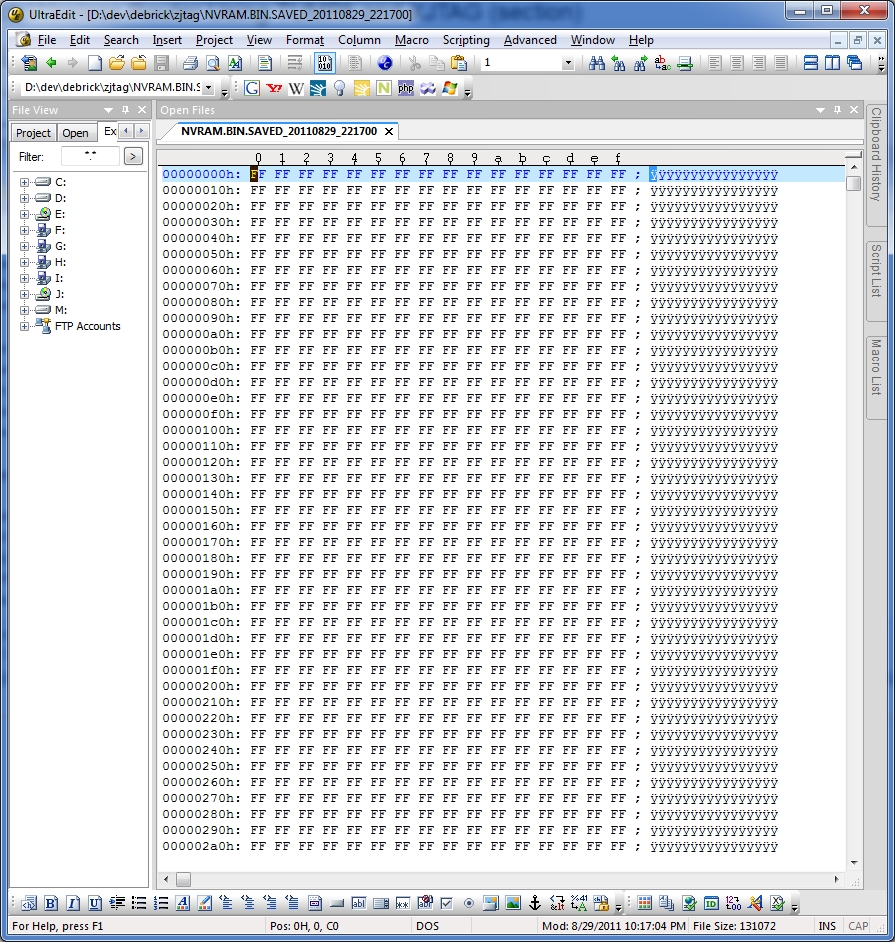Open the Column menu
Viewport: 895px width, 942px height.
pyautogui.click(x=359, y=40)
